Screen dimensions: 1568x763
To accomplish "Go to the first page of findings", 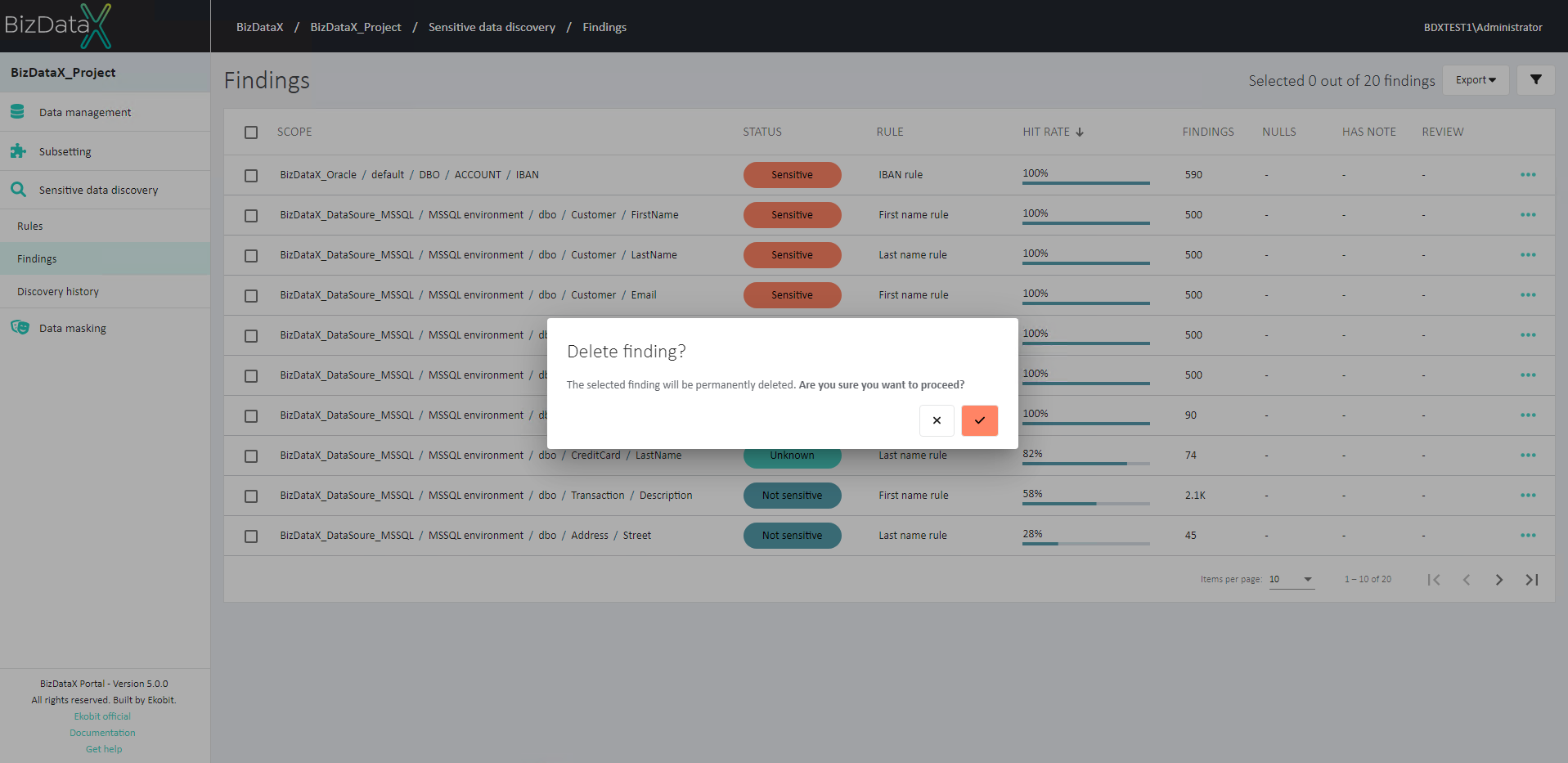I will (1434, 580).
